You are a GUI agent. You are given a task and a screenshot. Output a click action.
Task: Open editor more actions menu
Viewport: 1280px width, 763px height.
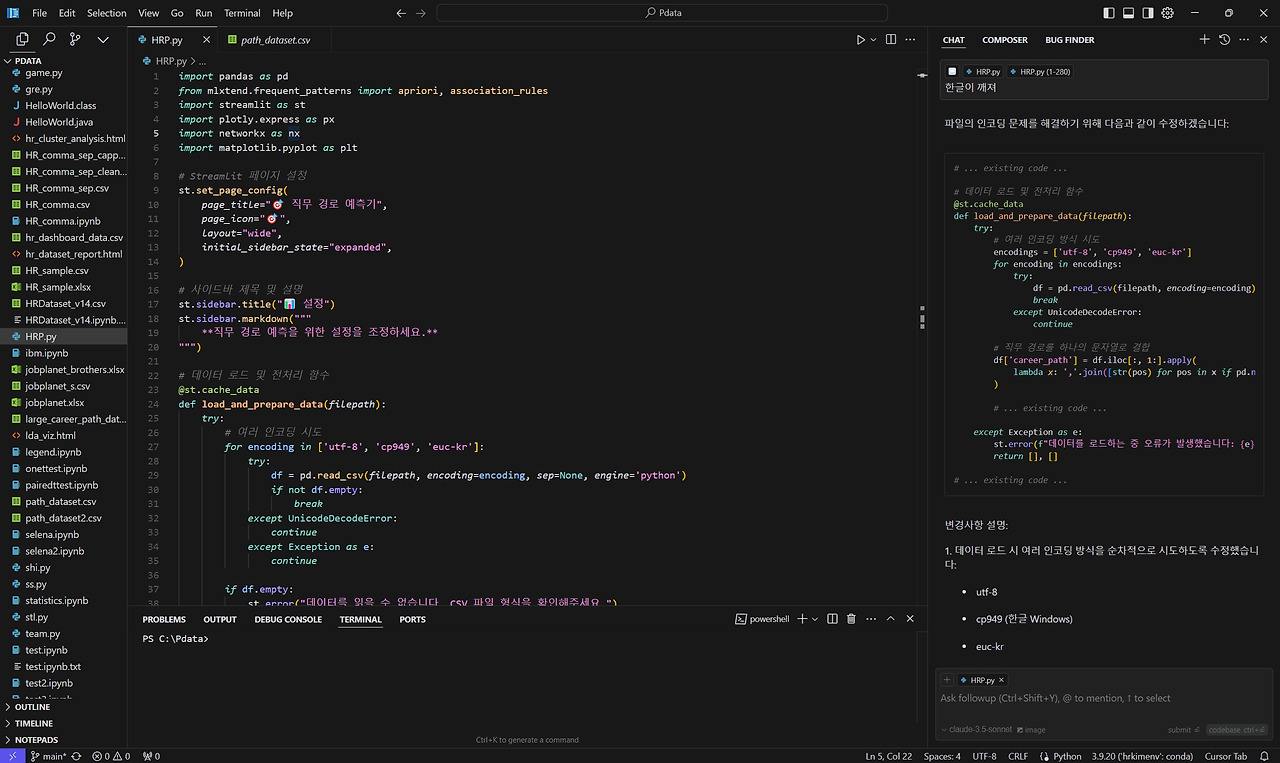click(909, 40)
